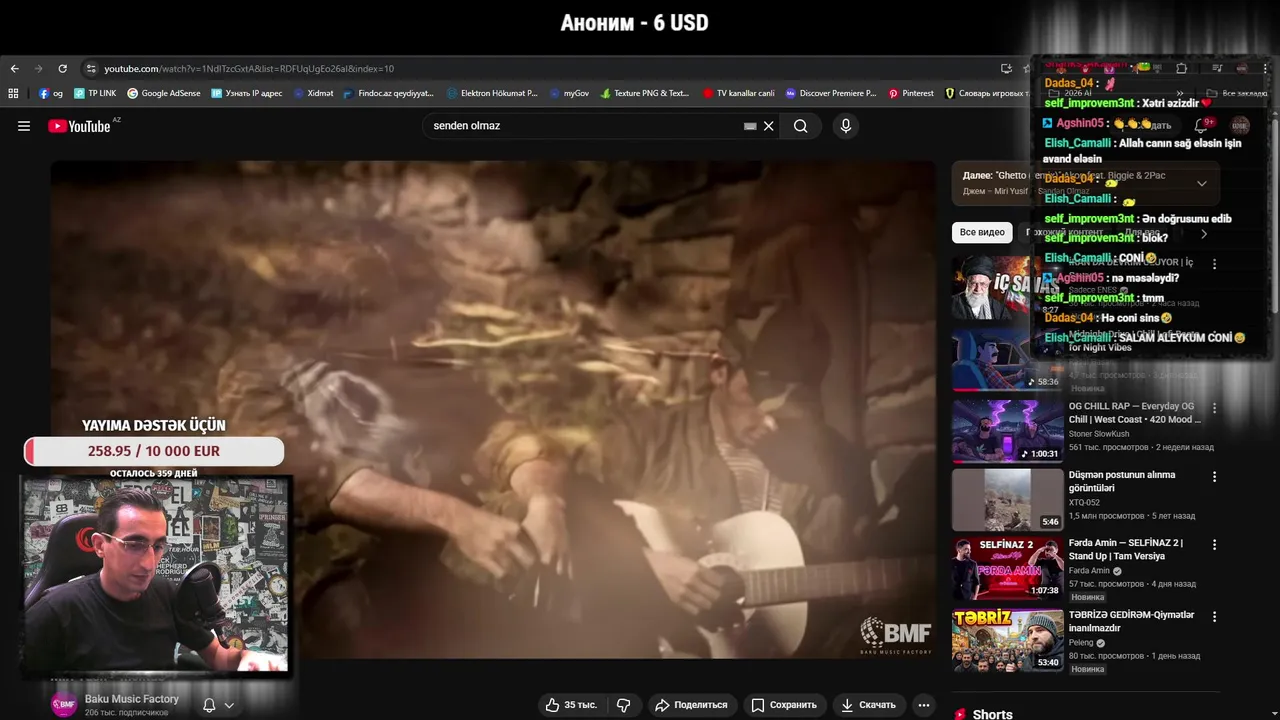1280x720 pixels.
Task: Open the 'og' Facebook bookmark
Action: (51, 93)
